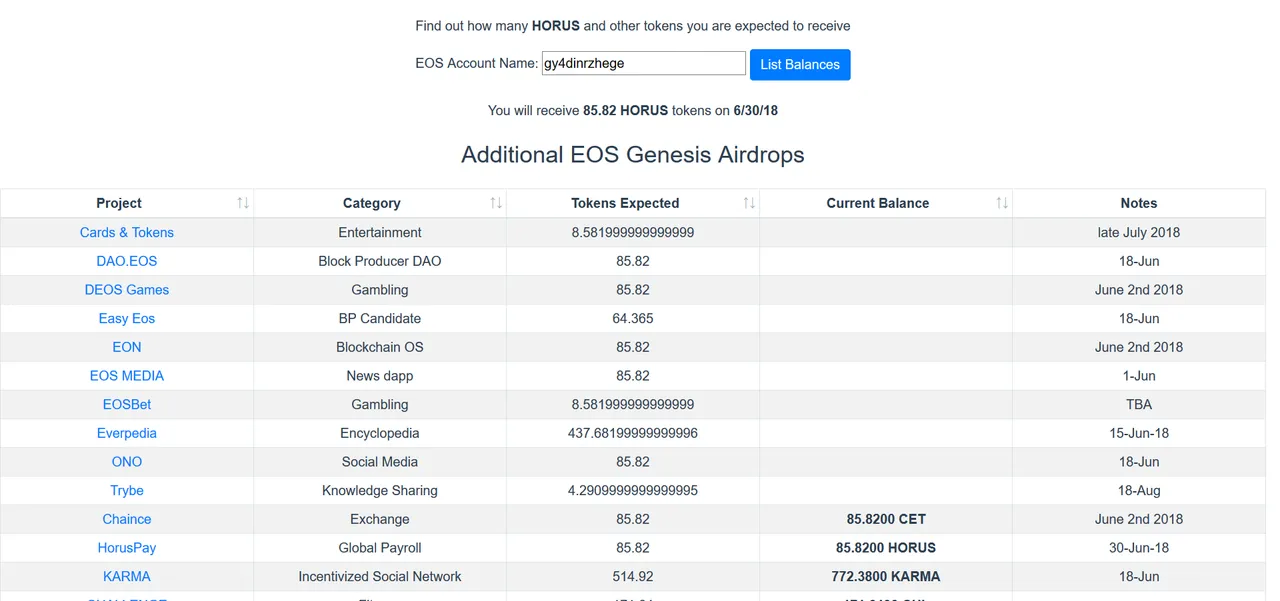Follow the Trybe link
This screenshot has height=601, width=1280.
click(x=127, y=490)
